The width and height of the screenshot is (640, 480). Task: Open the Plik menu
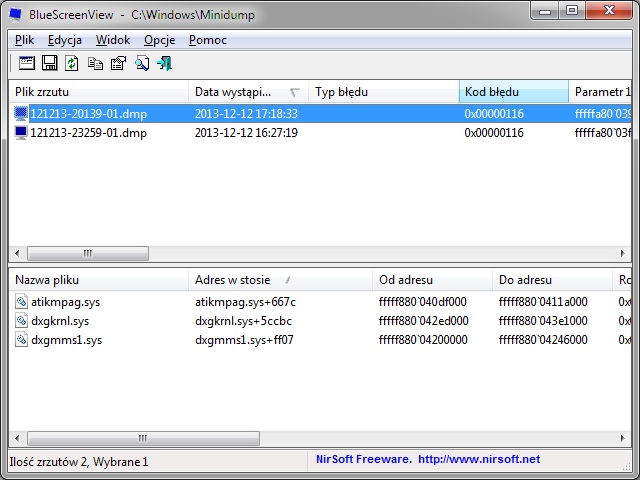pos(24,40)
